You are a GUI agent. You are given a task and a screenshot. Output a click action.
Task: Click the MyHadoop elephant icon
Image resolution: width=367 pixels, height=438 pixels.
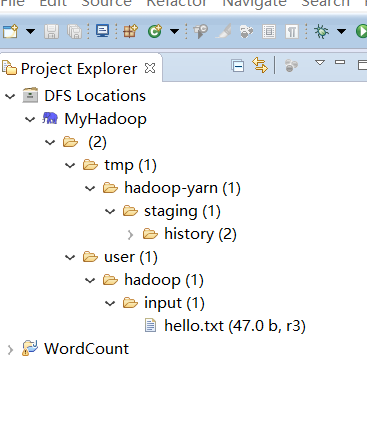[50, 118]
